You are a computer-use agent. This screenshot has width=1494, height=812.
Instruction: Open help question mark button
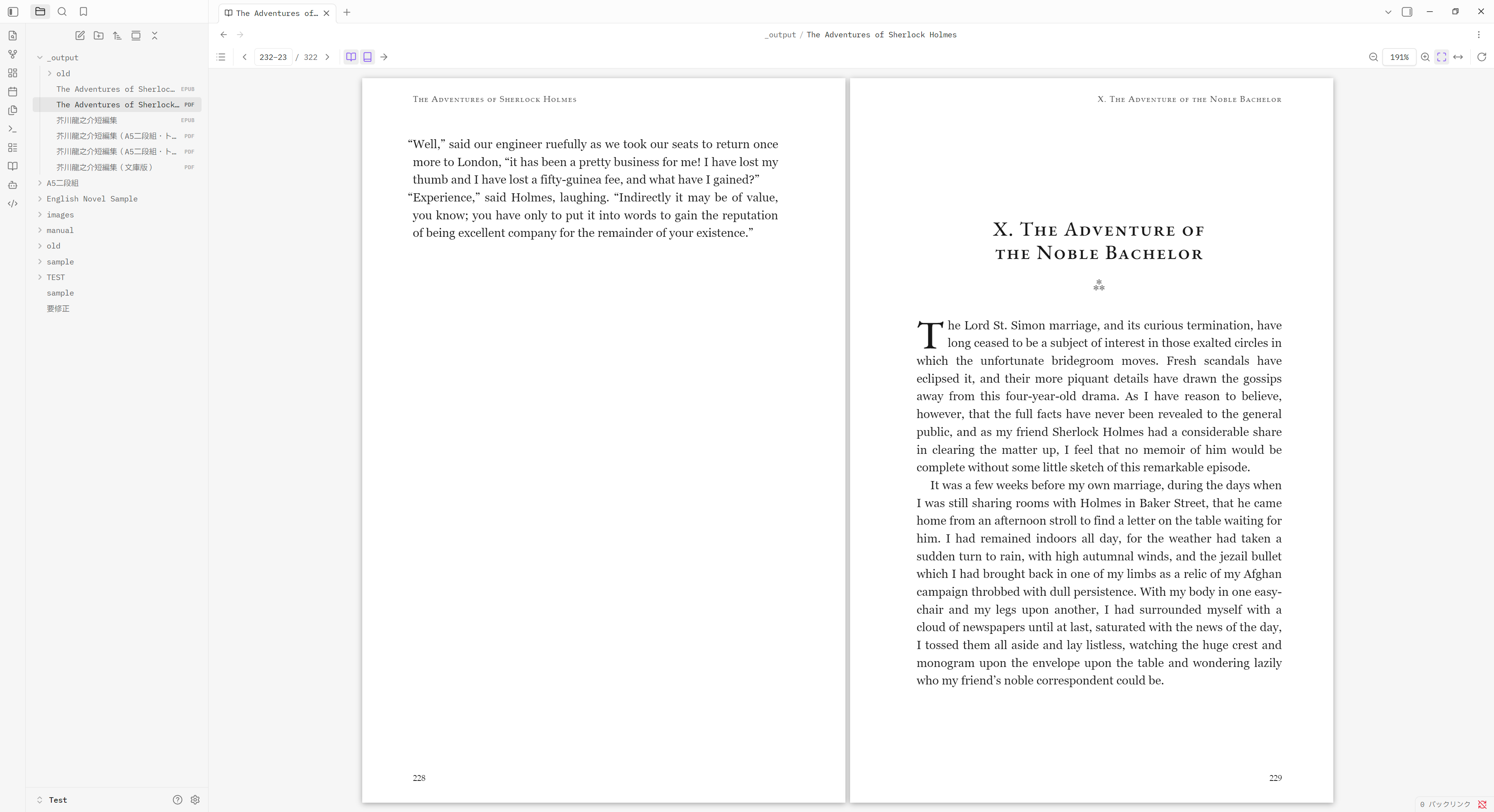tap(177, 800)
